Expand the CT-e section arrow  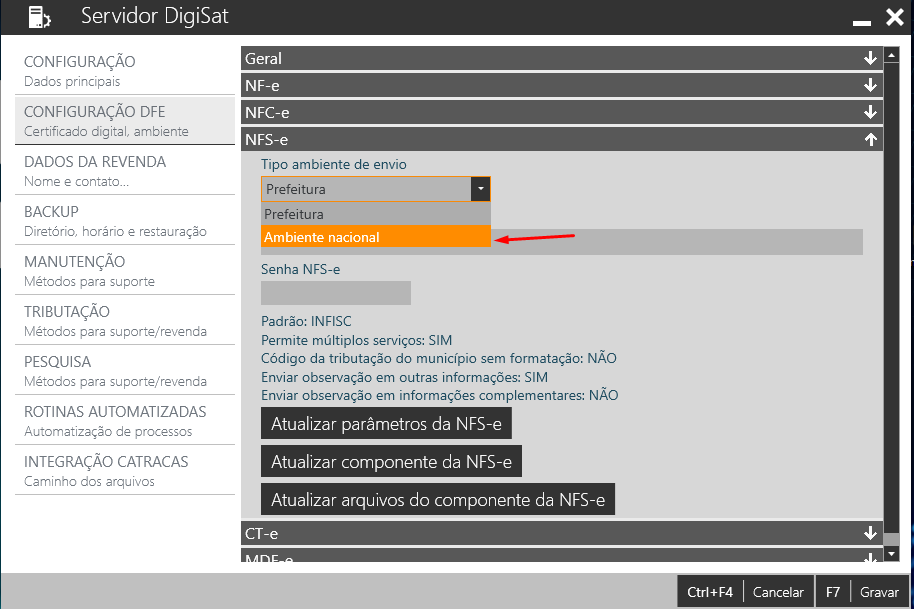[x=870, y=533]
